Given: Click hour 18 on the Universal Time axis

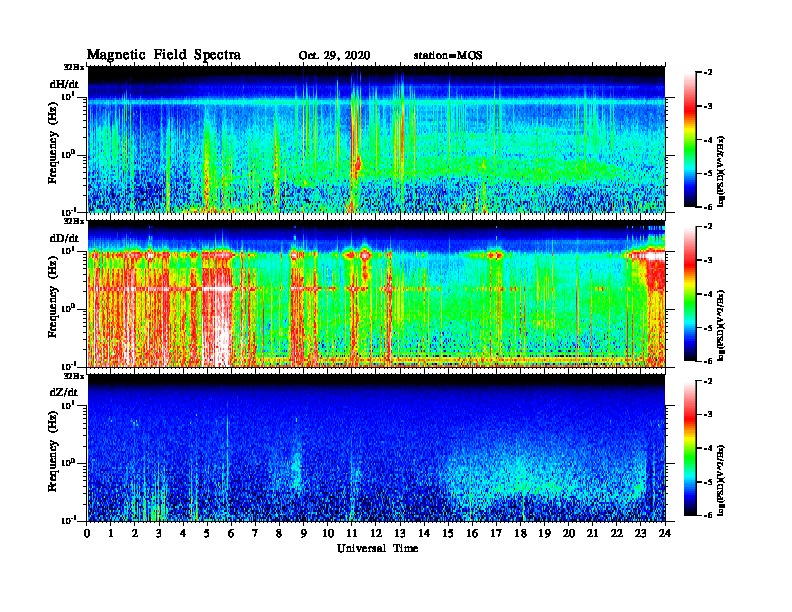Looking at the screenshot, I should coord(521,534).
